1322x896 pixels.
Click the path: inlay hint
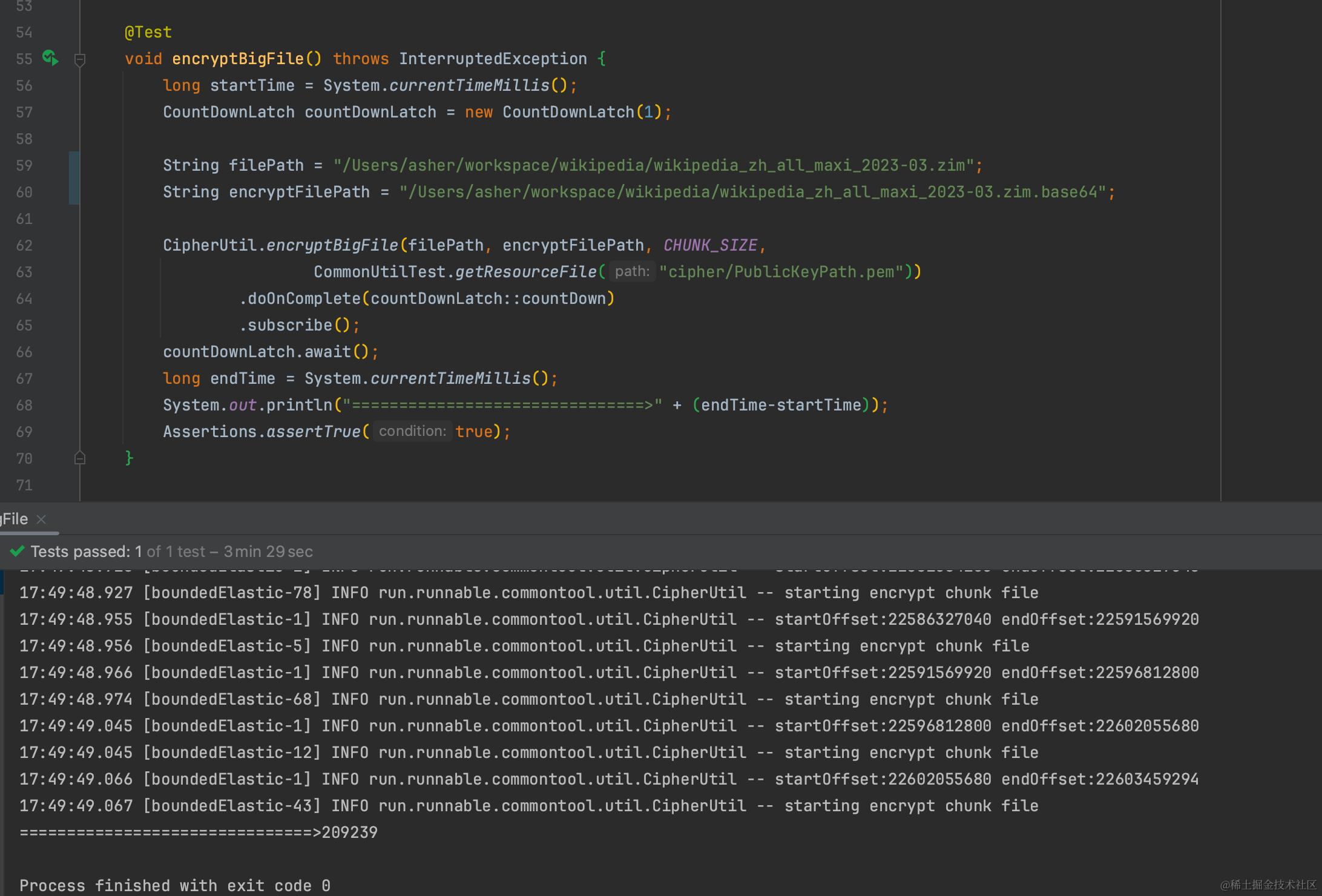631,272
